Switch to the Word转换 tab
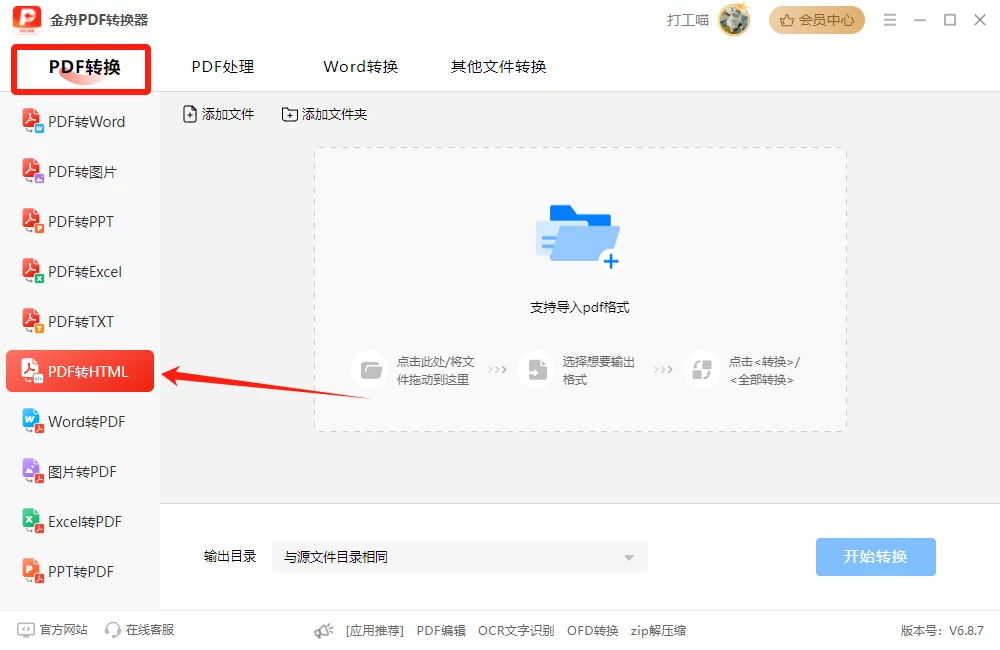This screenshot has width=1000, height=650. (x=360, y=67)
